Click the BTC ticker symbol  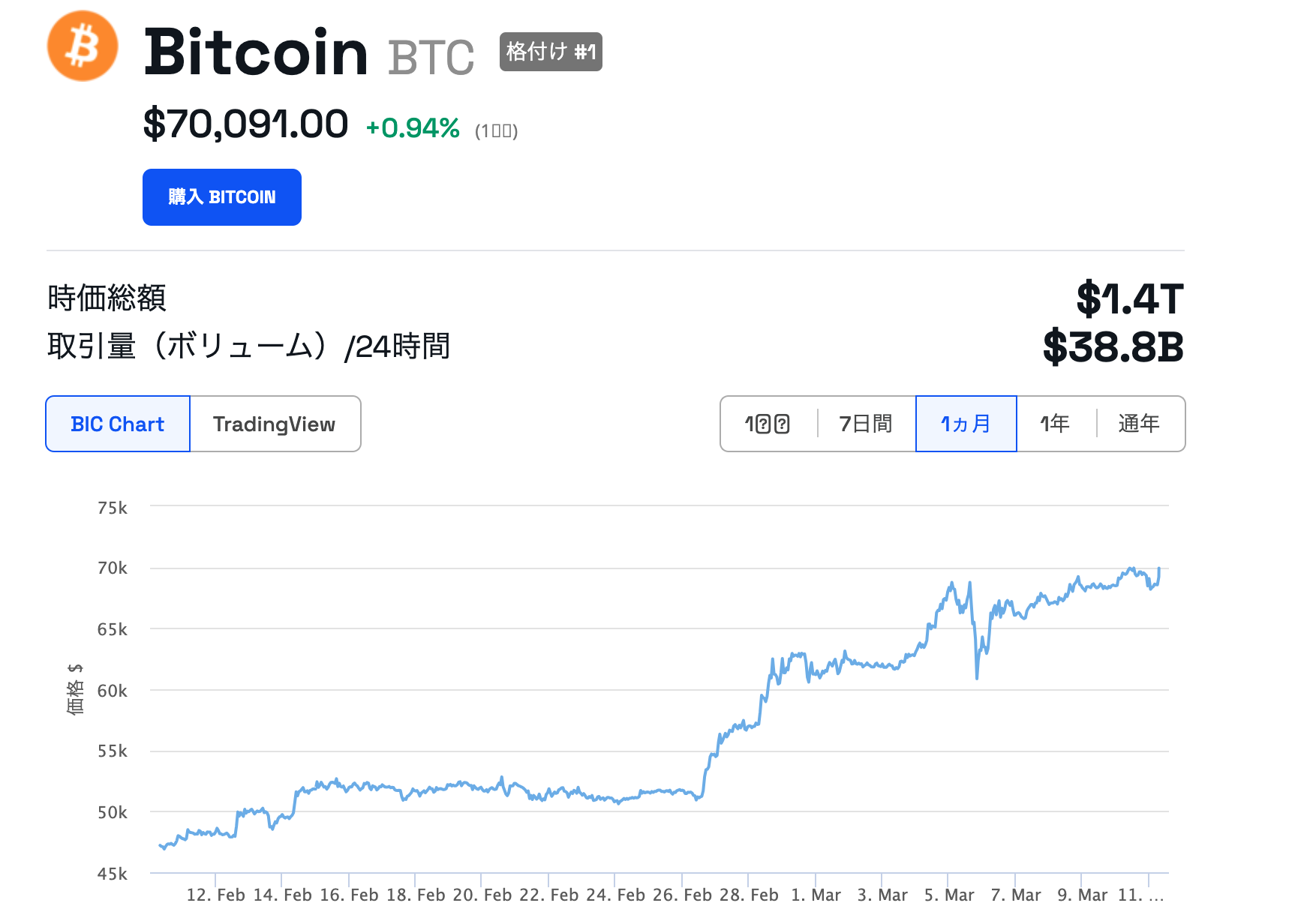[431, 57]
